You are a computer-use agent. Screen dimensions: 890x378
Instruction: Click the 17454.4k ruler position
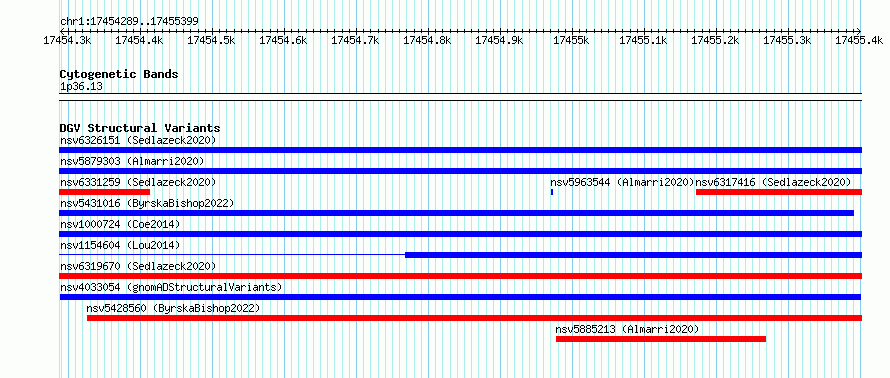pos(139,40)
